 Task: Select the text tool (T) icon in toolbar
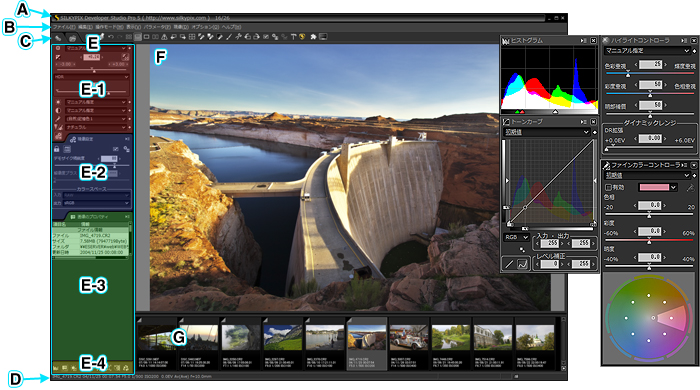click(x=293, y=37)
